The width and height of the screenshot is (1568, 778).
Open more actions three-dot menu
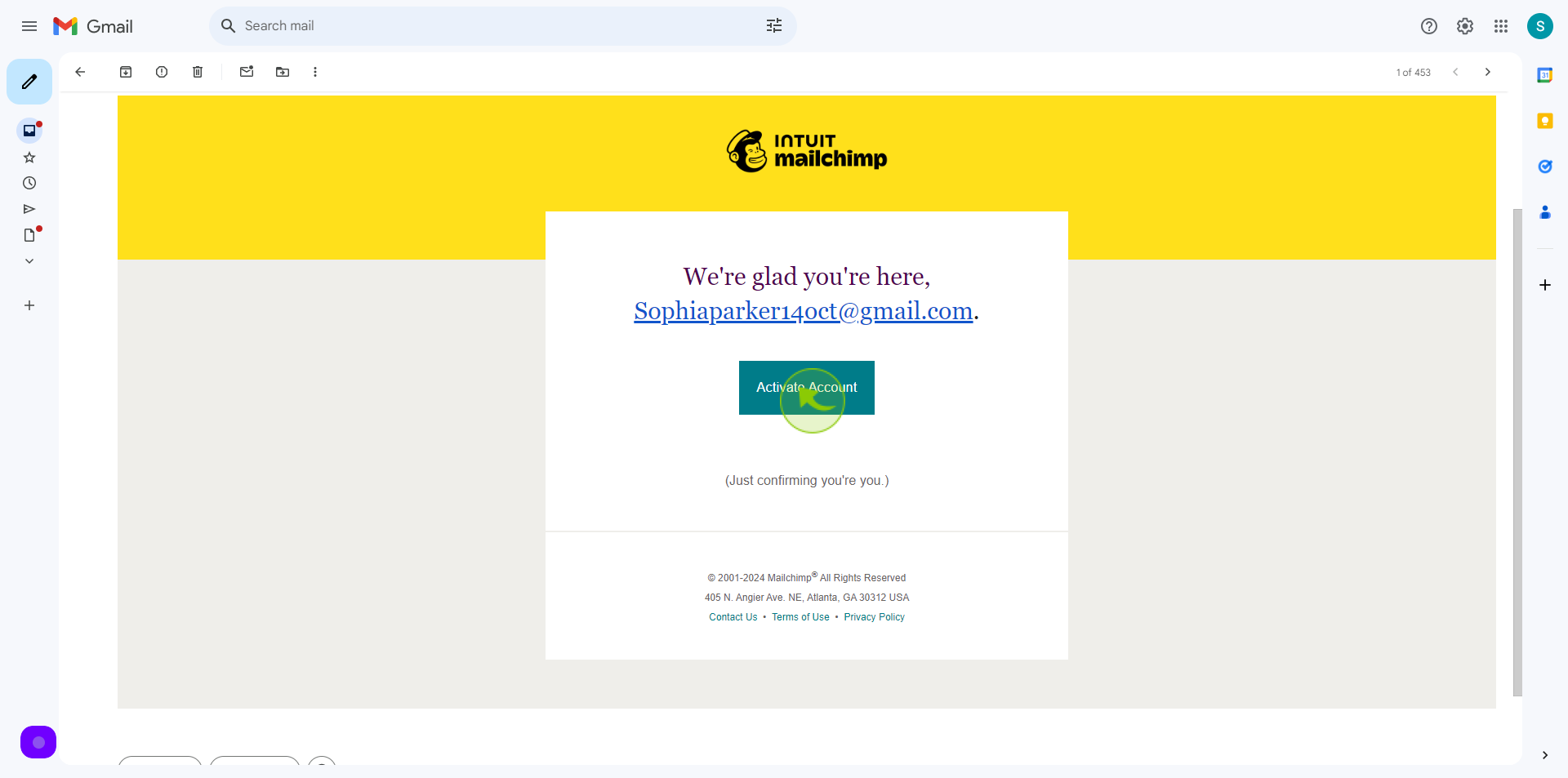pyautogui.click(x=315, y=72)
